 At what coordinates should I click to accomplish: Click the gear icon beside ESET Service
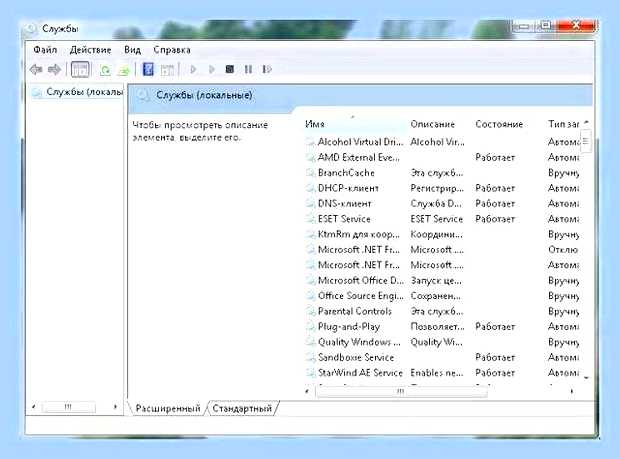pyautogui.click(x=310, y=219)
